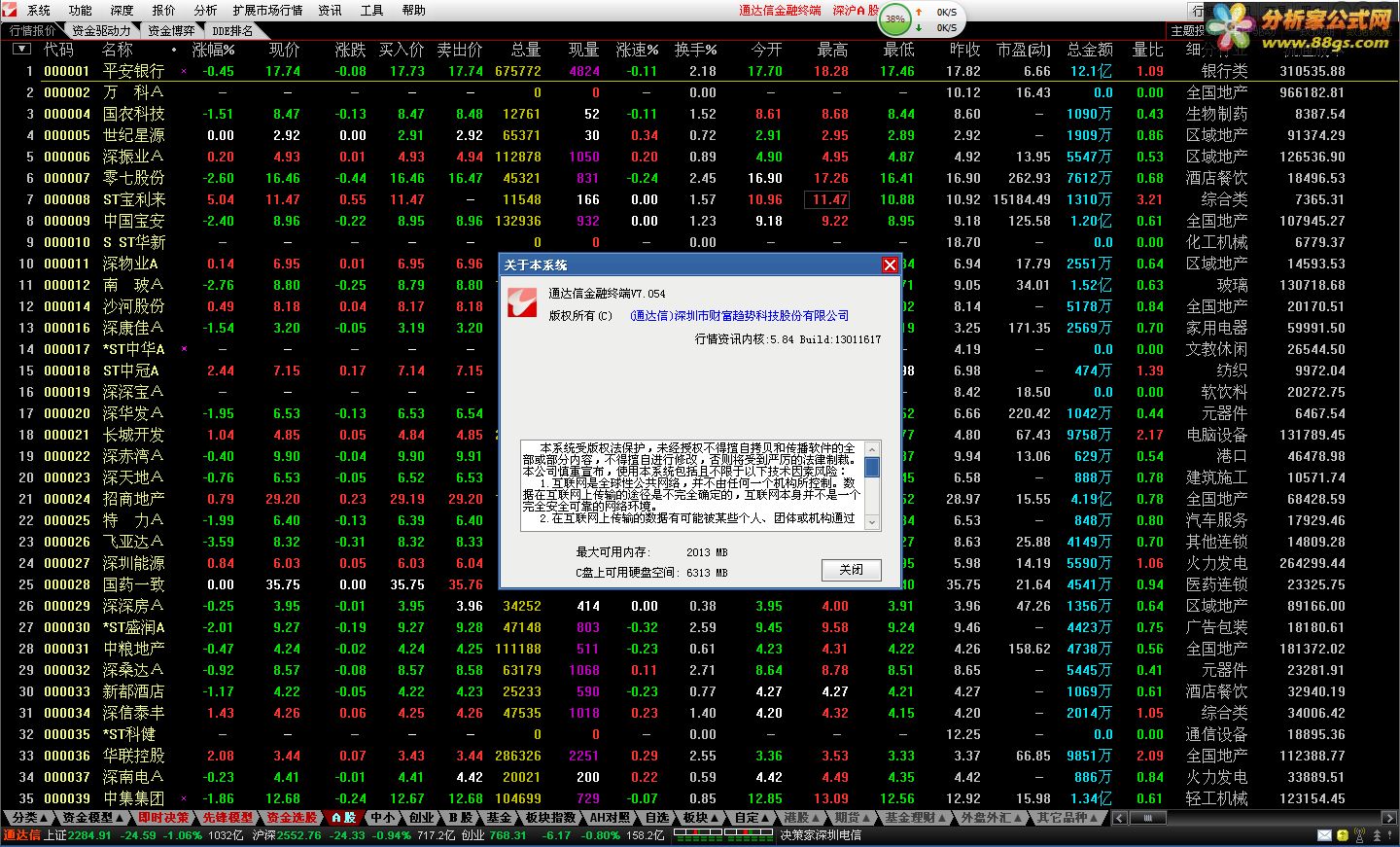Select the 基金 bottom tab

pos(500,818)
